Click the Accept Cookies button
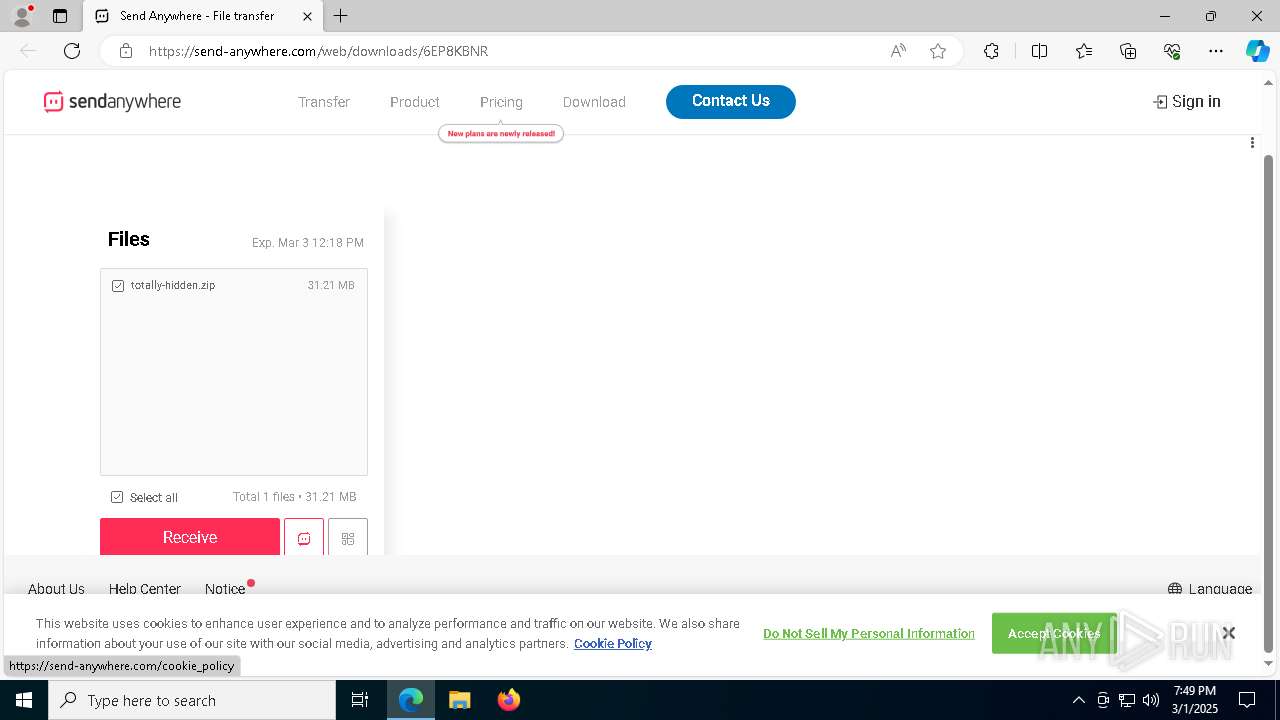This screenshot has height=720, width=1280. tap(1054, 633)
